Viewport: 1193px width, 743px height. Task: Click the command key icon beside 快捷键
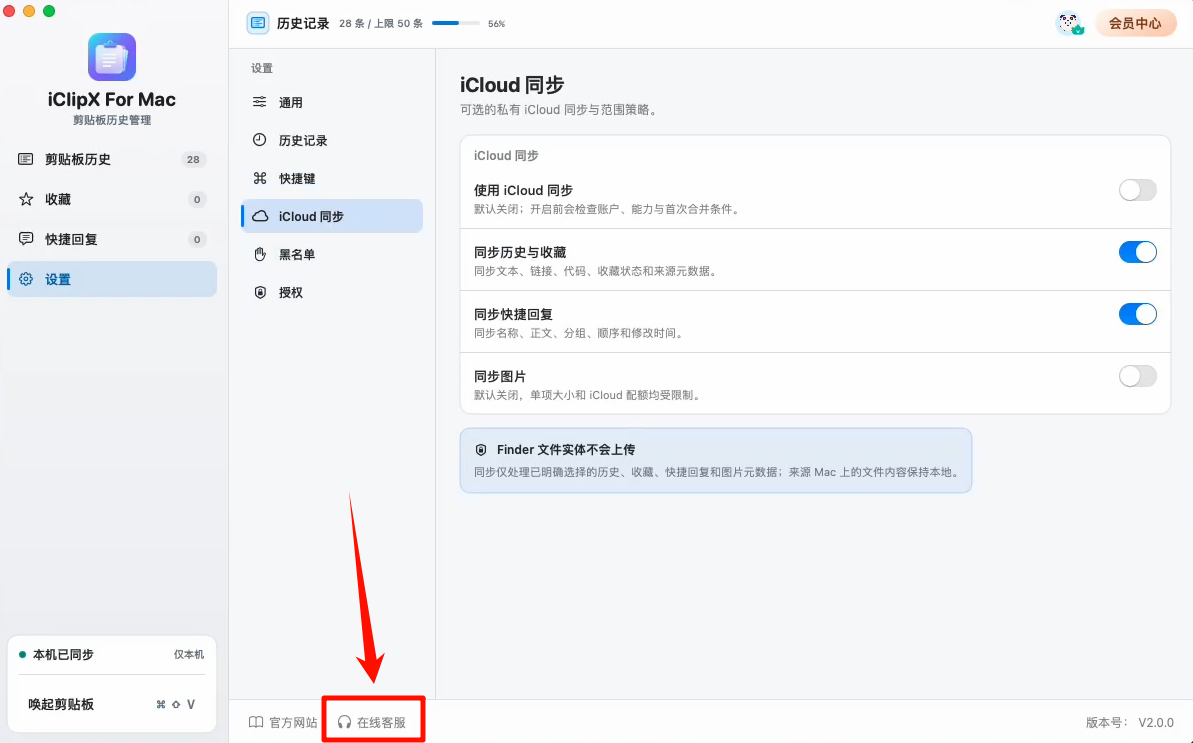tap(259, 178)
